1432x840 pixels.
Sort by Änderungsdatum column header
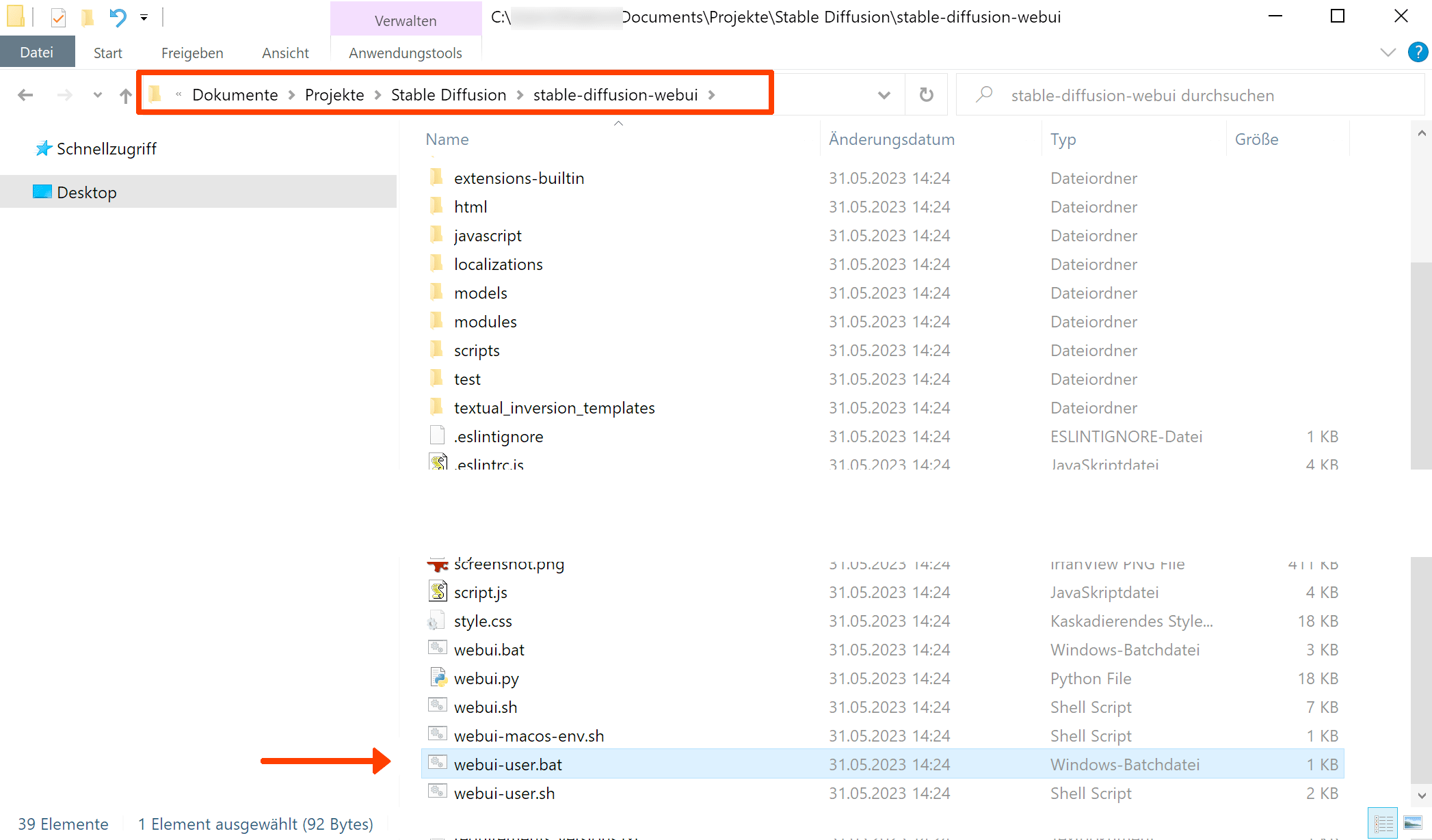click(892, 139)
